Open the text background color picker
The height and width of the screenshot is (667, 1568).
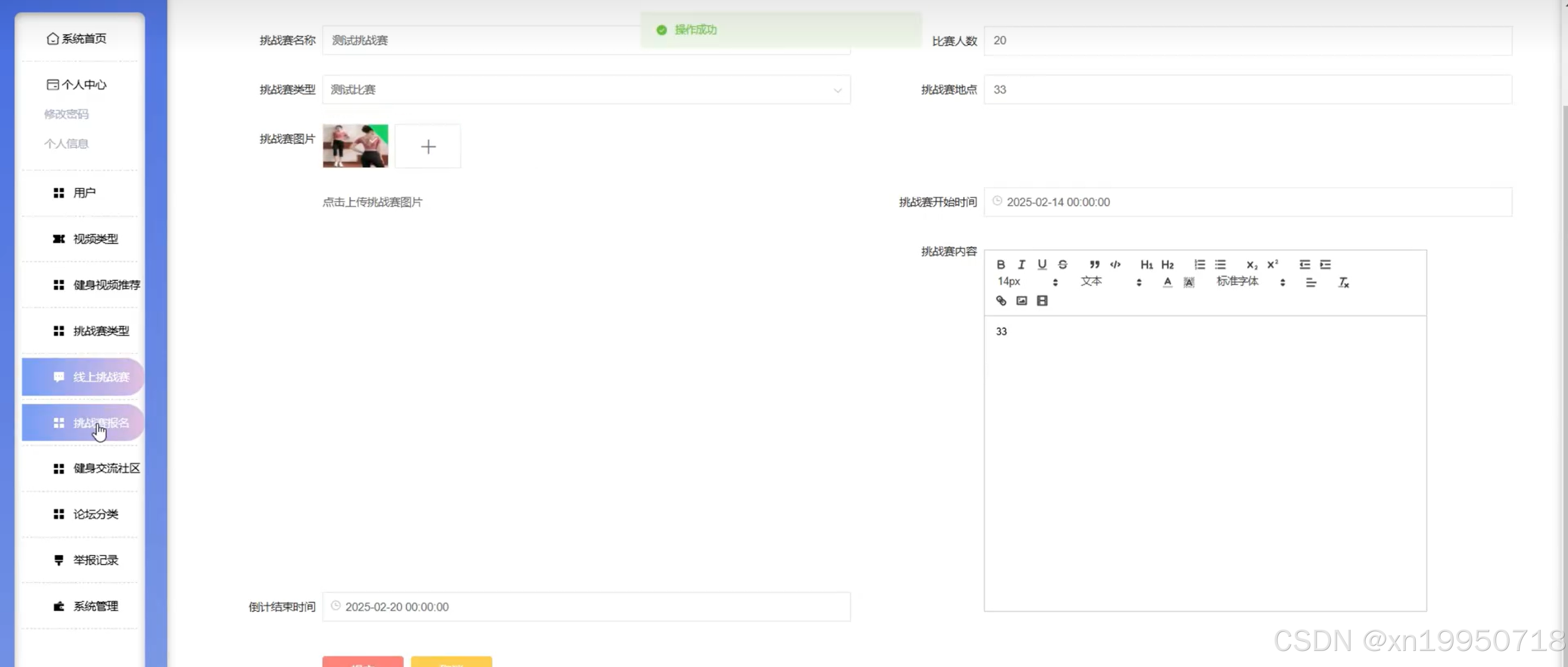[x=1188, y=282]
